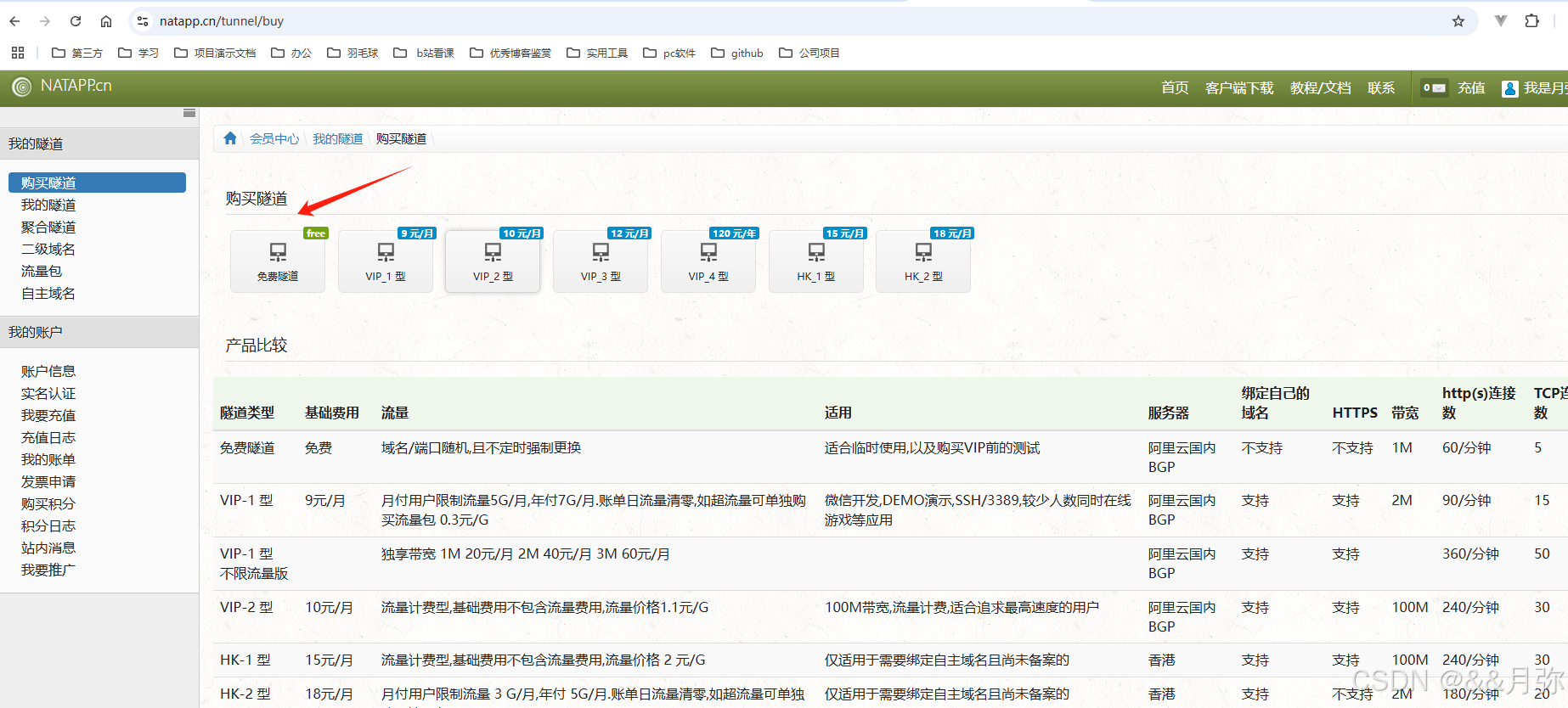This screenshot has height=708, width=1568.
Task: Select the HK_1 型 tunnel card
Action: [816, 261]
